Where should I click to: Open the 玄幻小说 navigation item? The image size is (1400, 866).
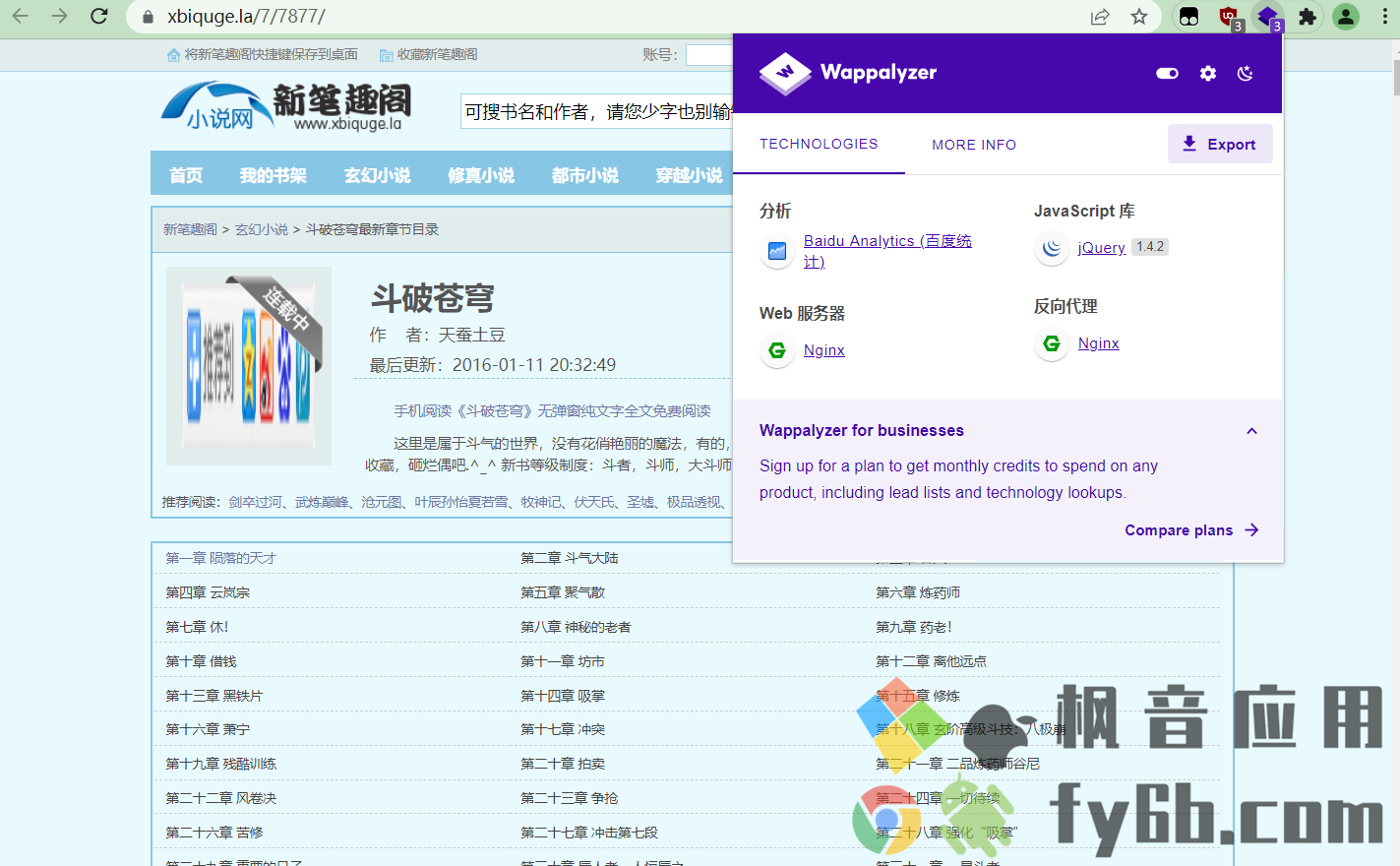(x=377, y=175)
